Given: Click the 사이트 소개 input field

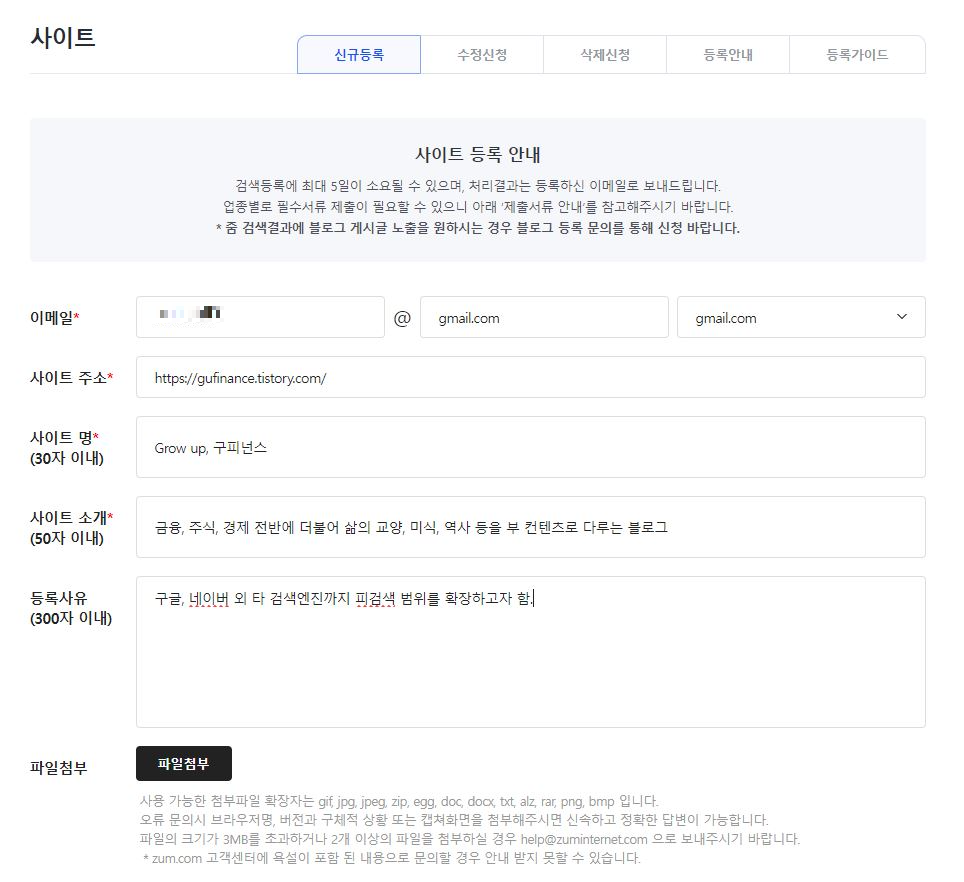Looking at the screenshot, I should point(531,527).
